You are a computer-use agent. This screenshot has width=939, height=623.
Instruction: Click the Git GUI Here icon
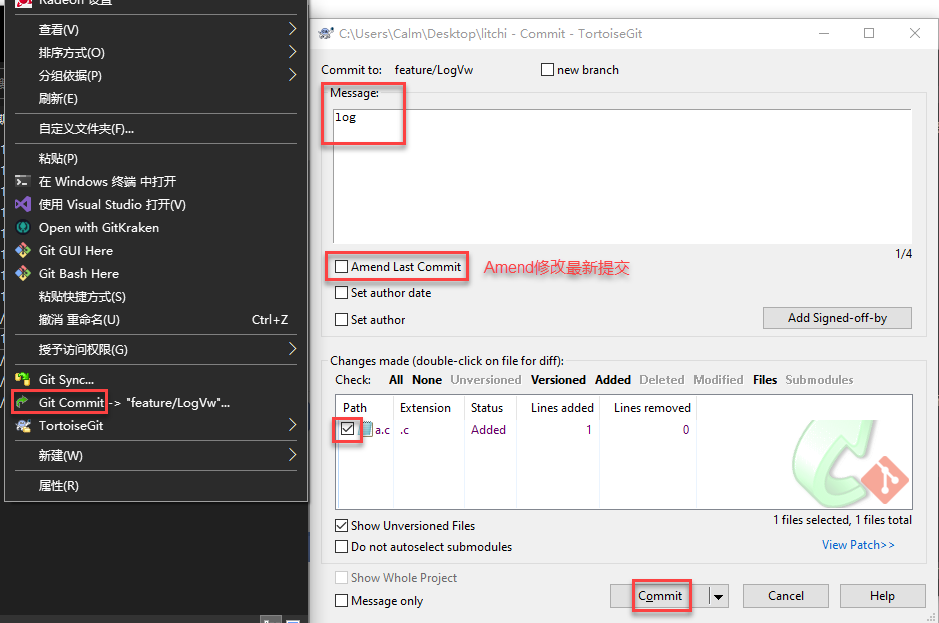23,250
